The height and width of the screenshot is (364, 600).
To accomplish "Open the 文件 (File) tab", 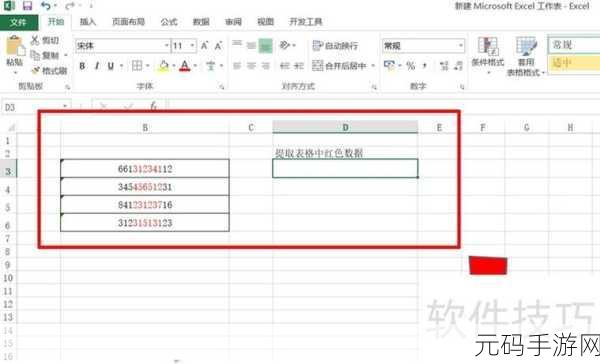I will (x=18, y=22).
